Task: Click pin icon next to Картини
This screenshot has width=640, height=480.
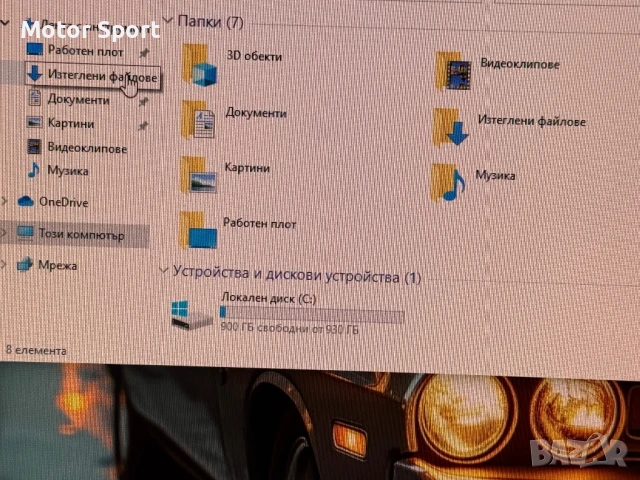Action: [142, 126]
